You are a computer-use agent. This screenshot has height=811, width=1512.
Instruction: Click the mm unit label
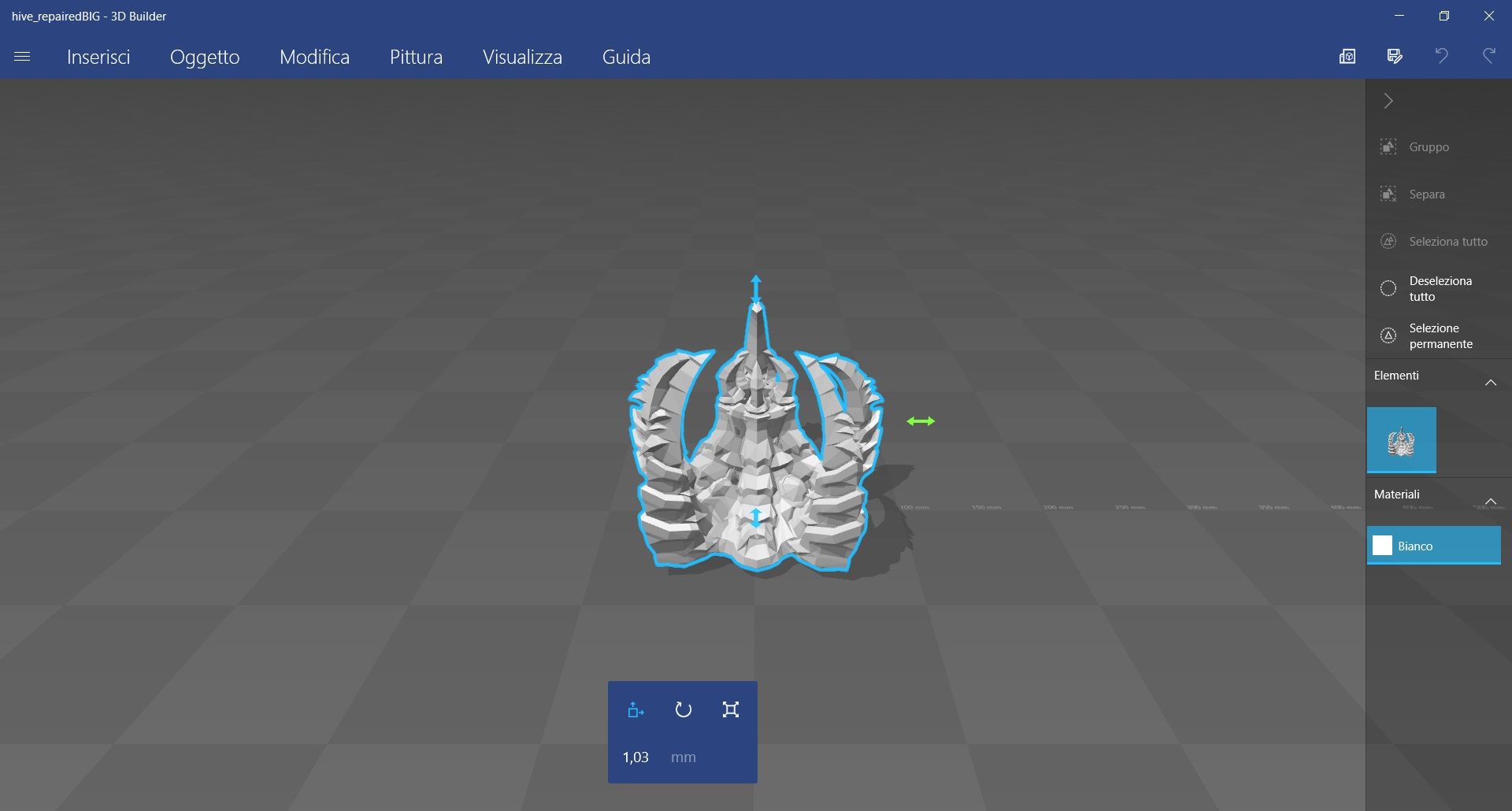click(683, 757)
